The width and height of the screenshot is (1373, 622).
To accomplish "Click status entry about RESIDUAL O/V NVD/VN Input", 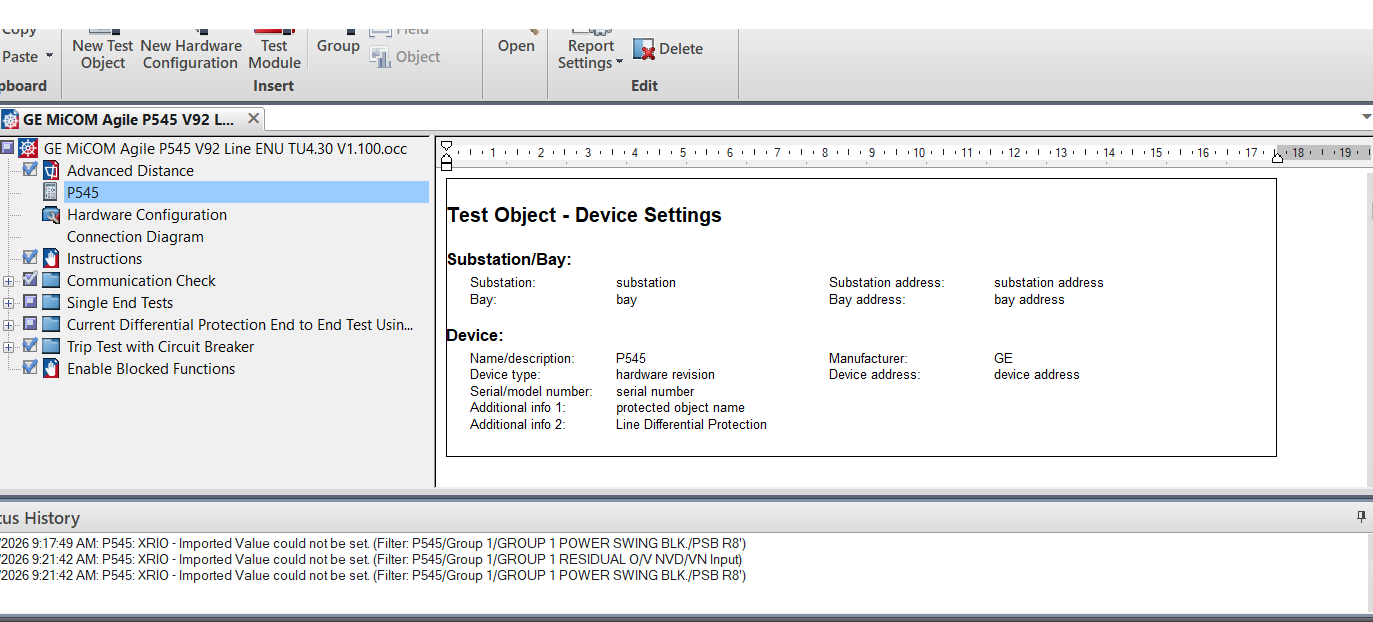I will coord(371,559).
